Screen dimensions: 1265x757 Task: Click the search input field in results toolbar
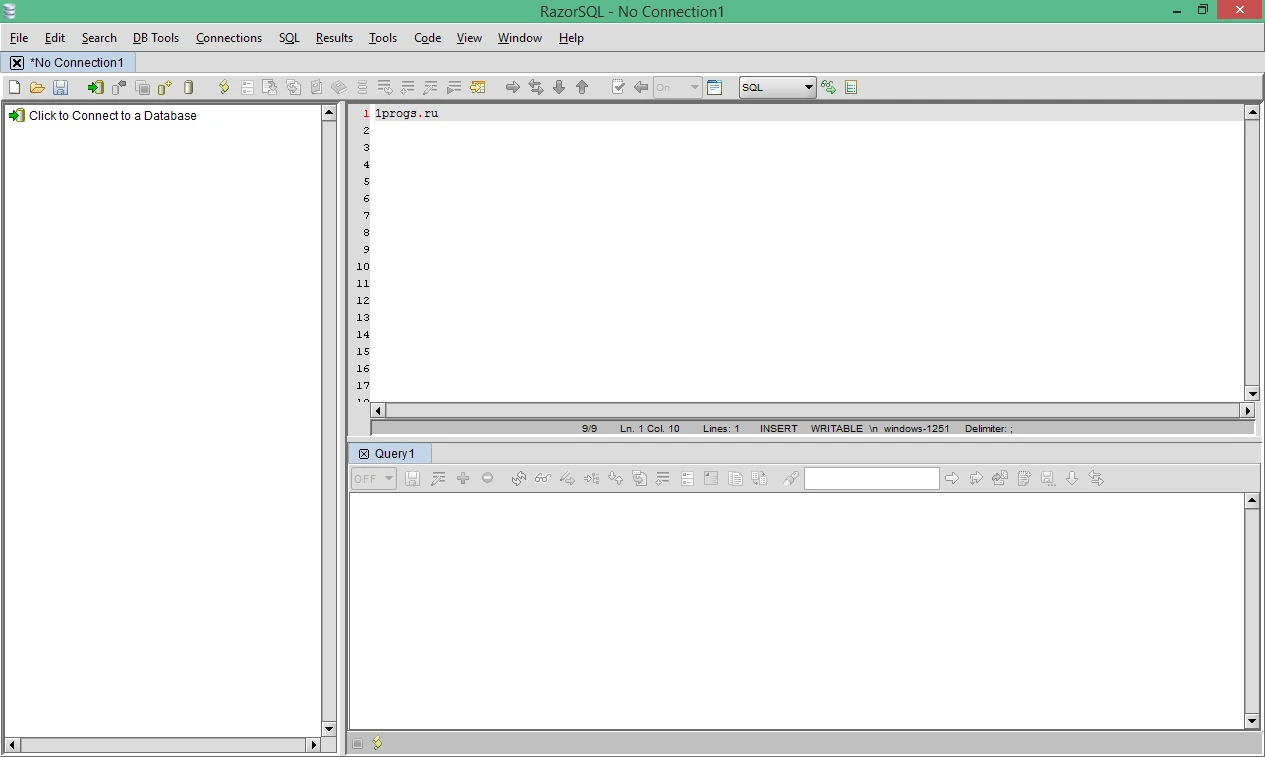click(x=872, y=478)
